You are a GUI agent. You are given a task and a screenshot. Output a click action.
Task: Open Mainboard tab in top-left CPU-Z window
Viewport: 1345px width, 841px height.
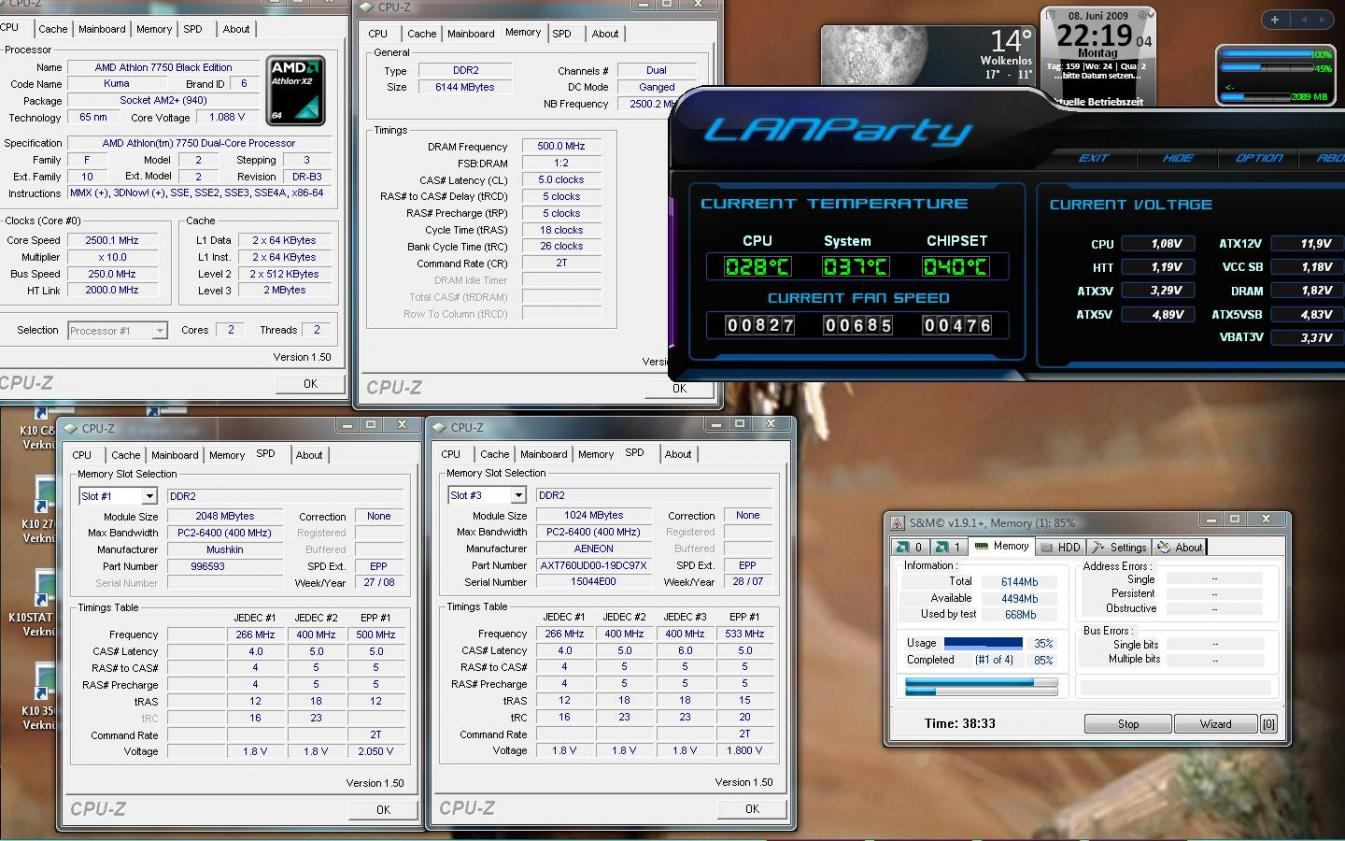102,29
